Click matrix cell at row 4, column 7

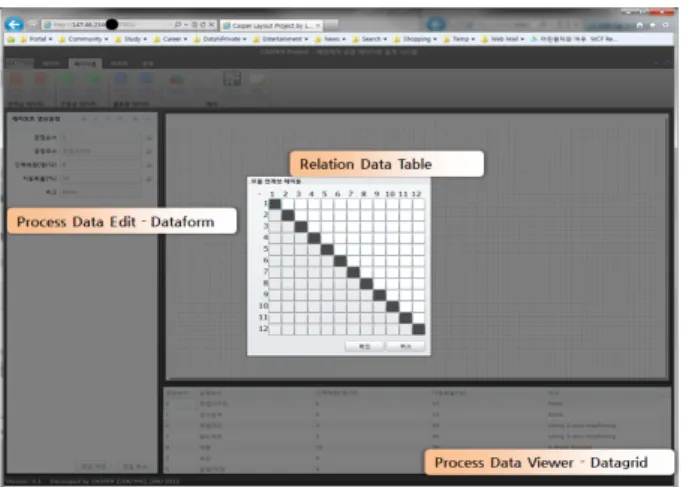[353, 238]
